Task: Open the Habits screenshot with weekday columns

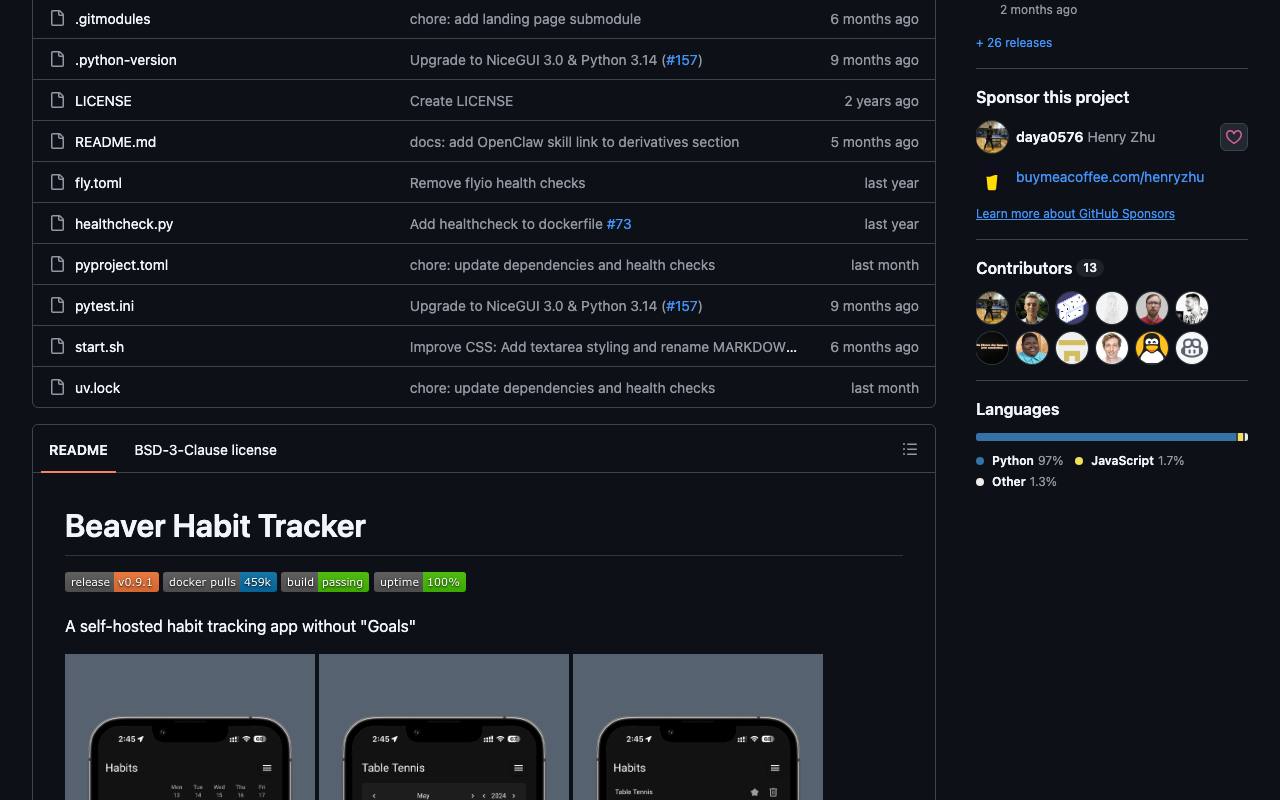Action: point(190,727)
